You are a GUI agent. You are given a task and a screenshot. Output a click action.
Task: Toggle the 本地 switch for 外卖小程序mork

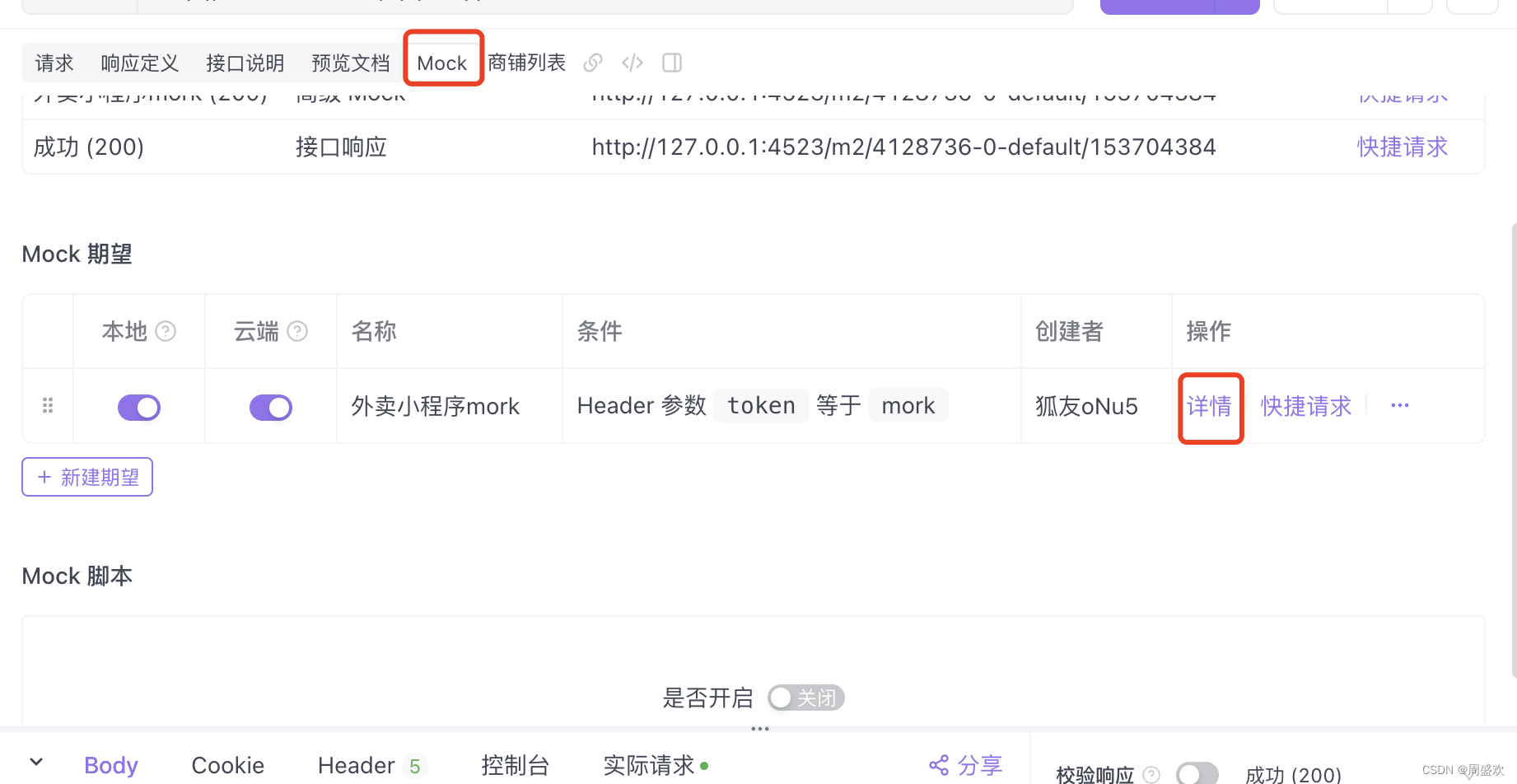click(x=139, y=407)
